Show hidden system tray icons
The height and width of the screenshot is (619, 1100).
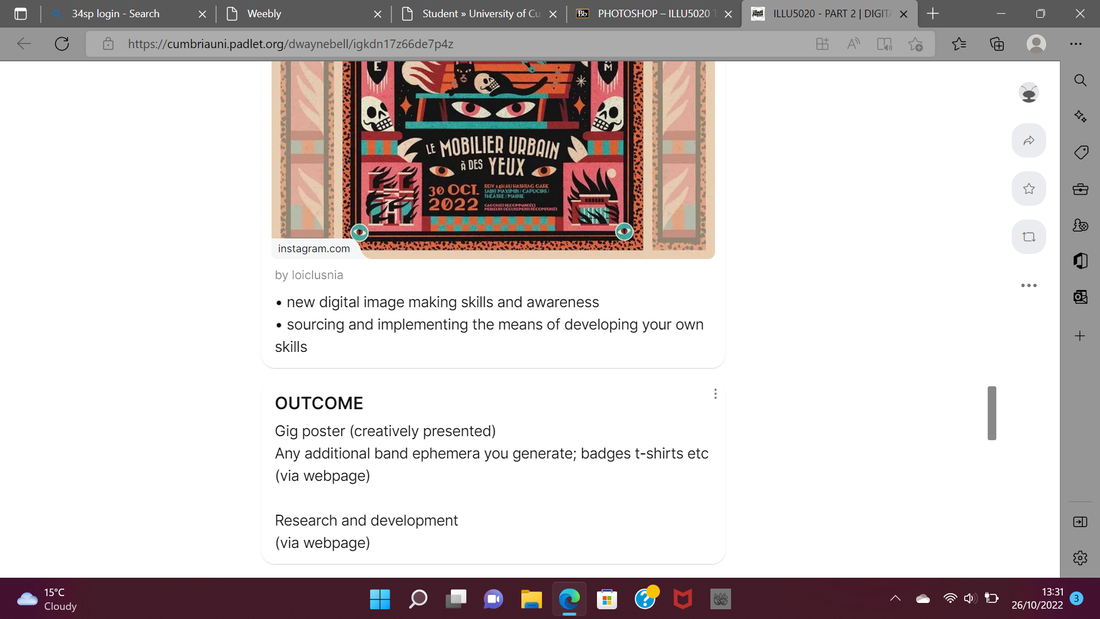click(895, 599)
